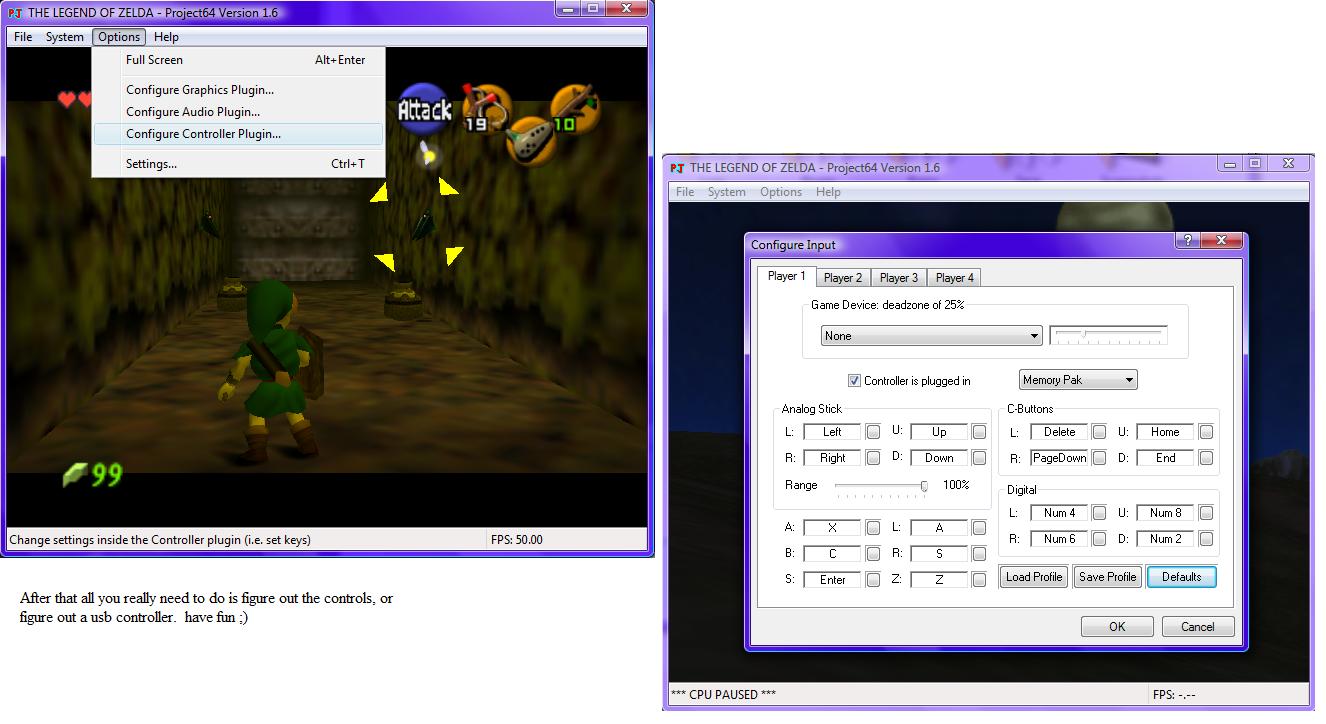Click the "*** CPU PAUSED ***" status text
This screenshot has height=724, width=1326.
pyautogui.click(x=723, y=695)
